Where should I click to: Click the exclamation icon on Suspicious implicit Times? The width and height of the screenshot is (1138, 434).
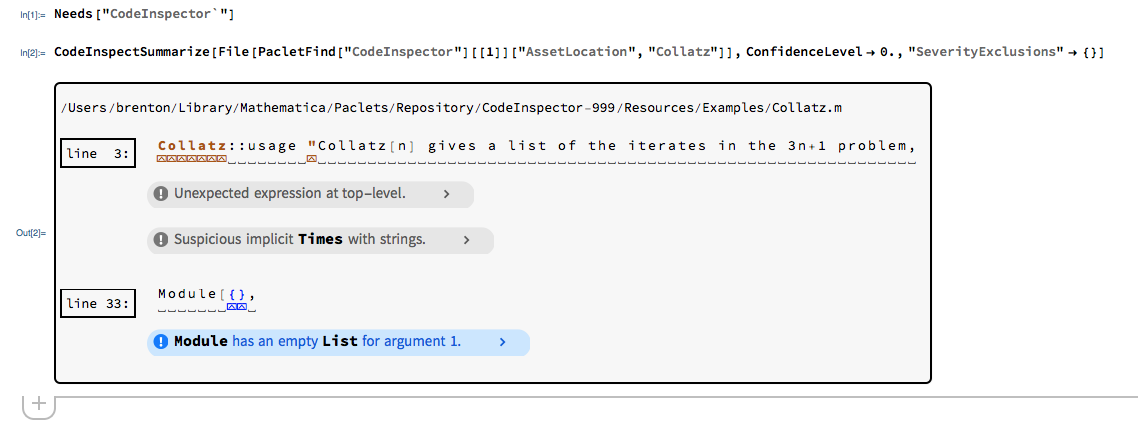[161, 240]
